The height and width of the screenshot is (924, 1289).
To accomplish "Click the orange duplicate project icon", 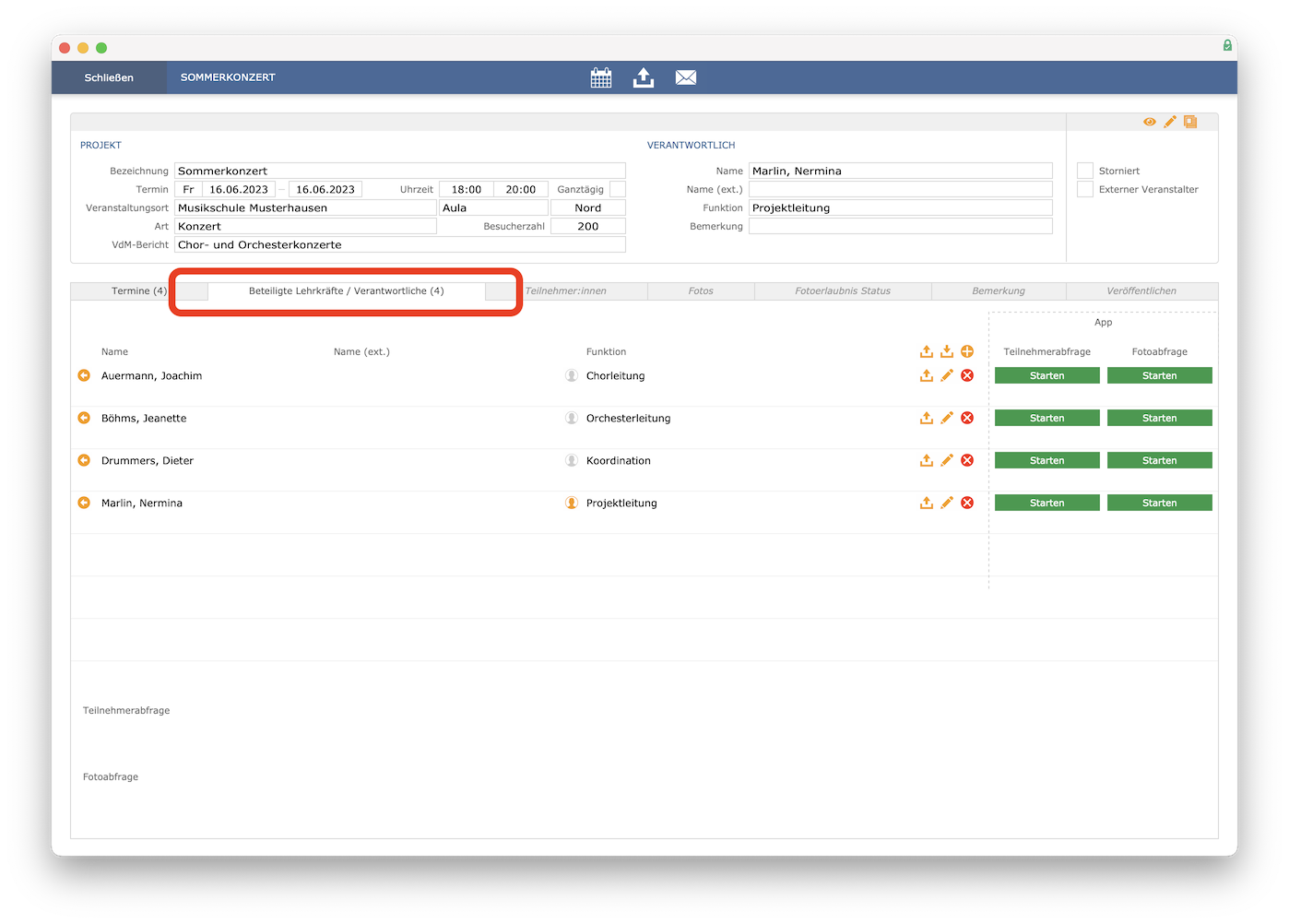I will 1190,122.
